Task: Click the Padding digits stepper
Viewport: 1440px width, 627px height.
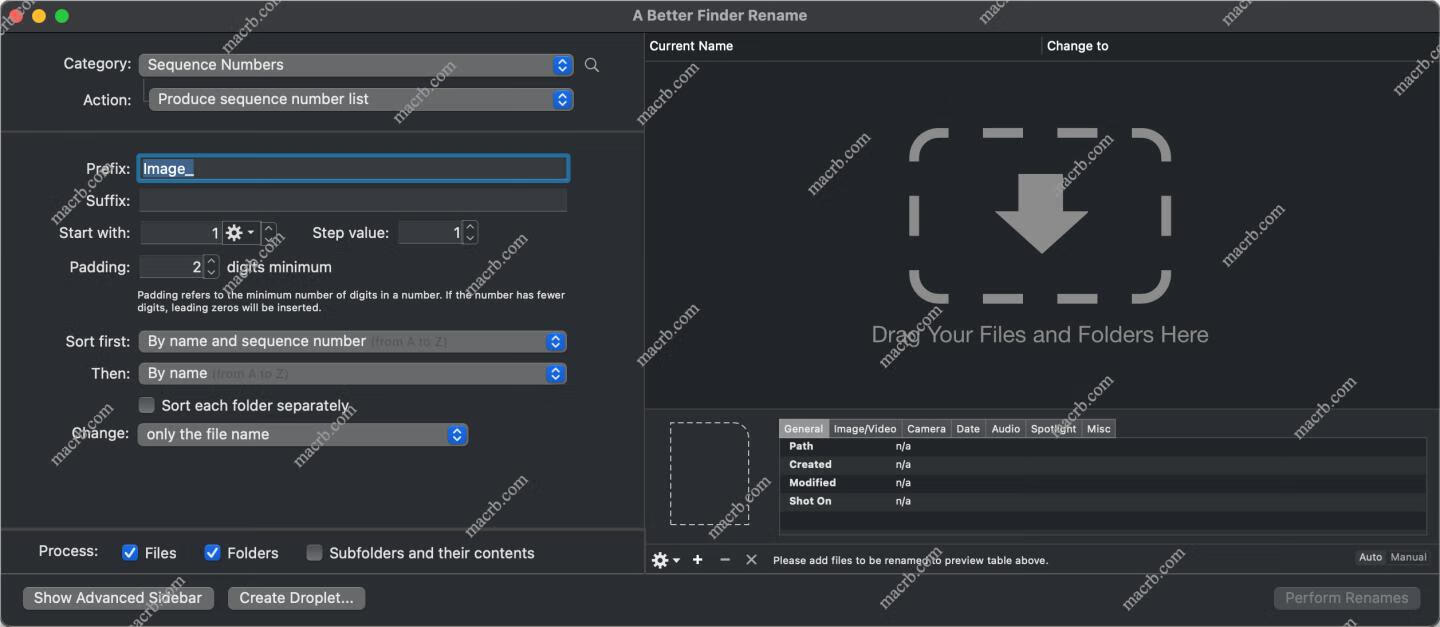Action: (211, 267)
